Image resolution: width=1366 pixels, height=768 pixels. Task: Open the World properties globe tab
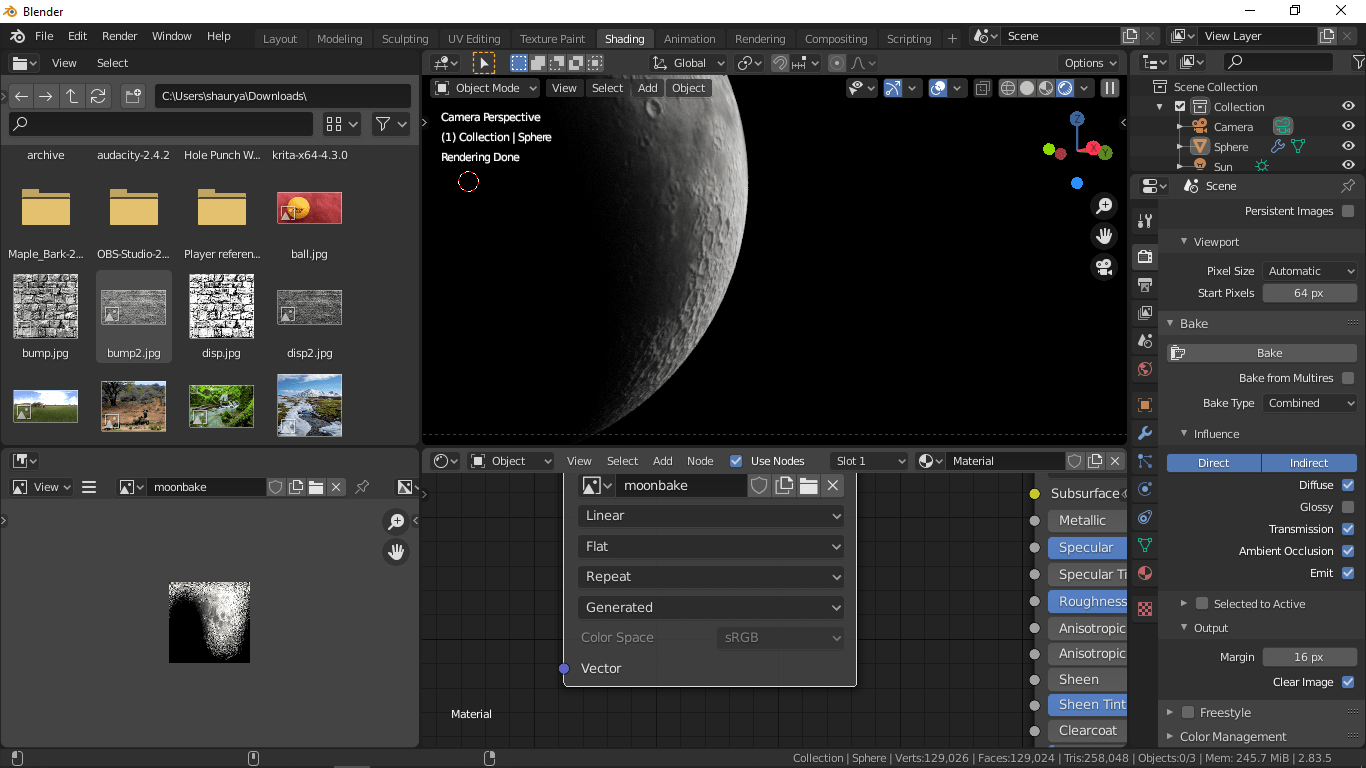click(x=1145, y=369)
